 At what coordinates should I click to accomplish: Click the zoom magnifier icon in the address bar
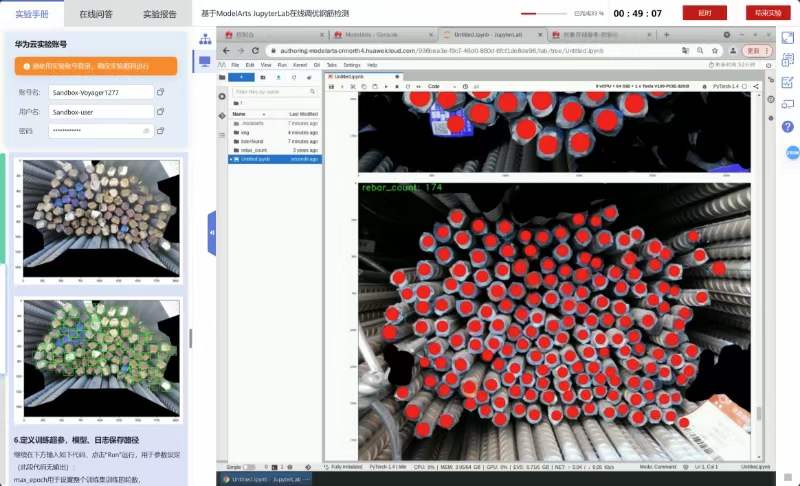(x=700, y=50)
